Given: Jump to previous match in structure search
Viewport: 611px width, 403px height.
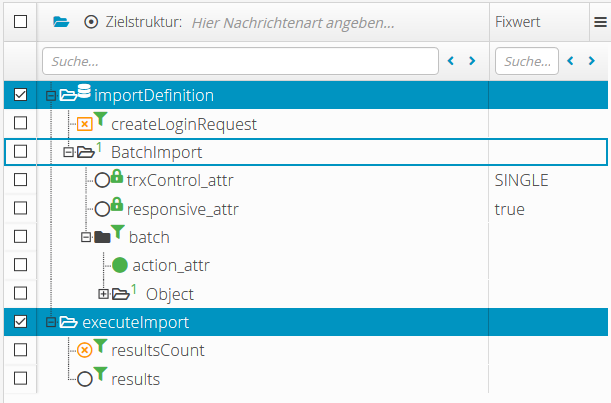Looking at the screenshot, I should click(x=452, y=61).
